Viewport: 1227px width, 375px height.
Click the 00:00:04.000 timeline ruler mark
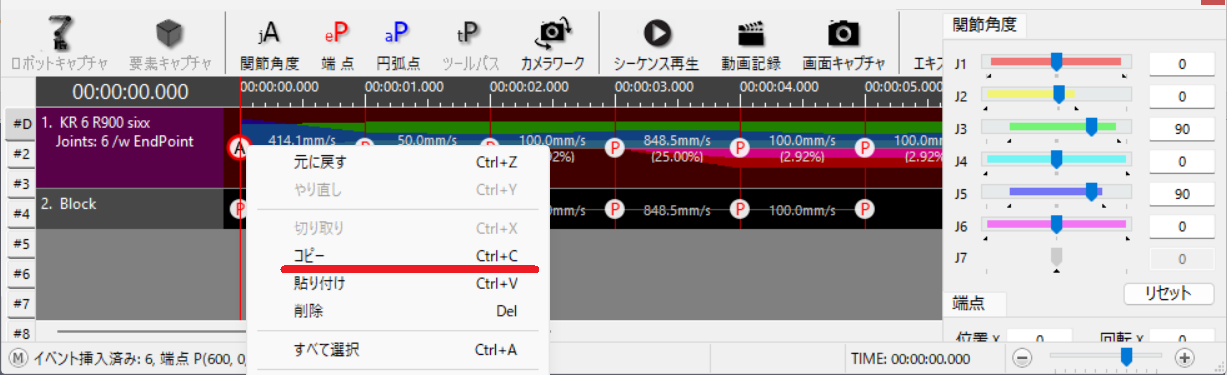[778, 87]
